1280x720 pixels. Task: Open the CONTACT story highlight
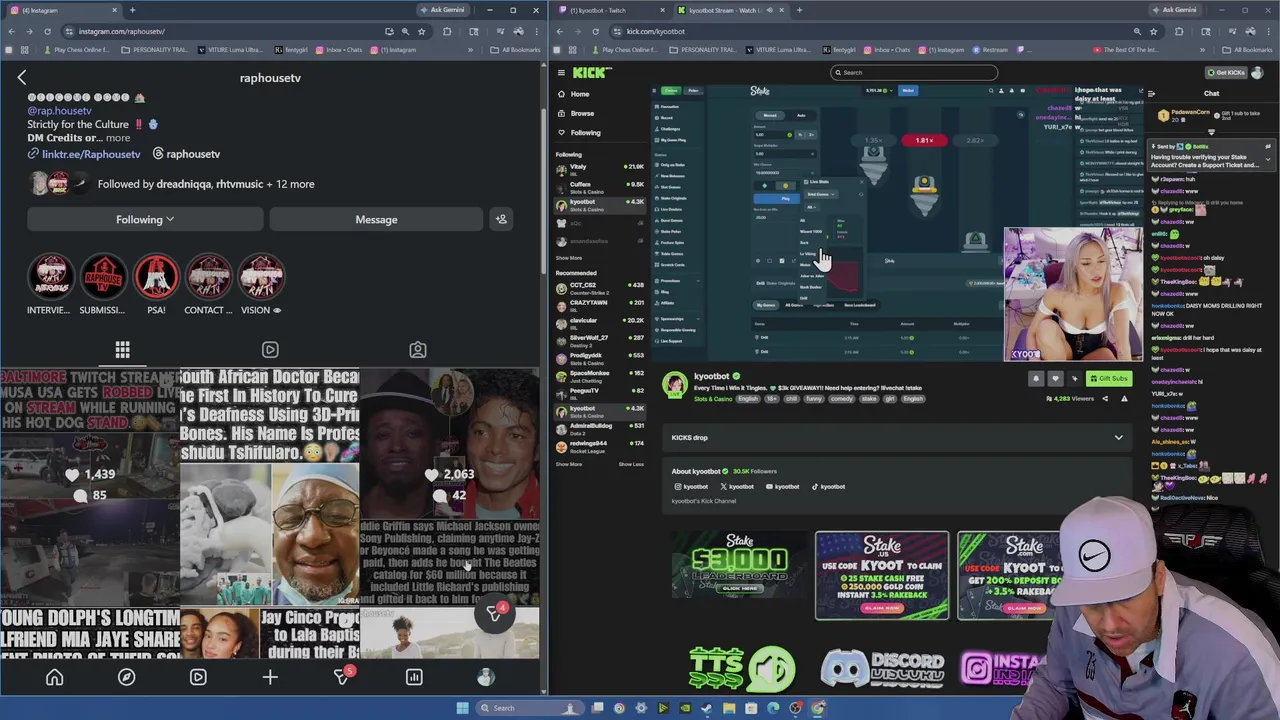click(208, 285)
